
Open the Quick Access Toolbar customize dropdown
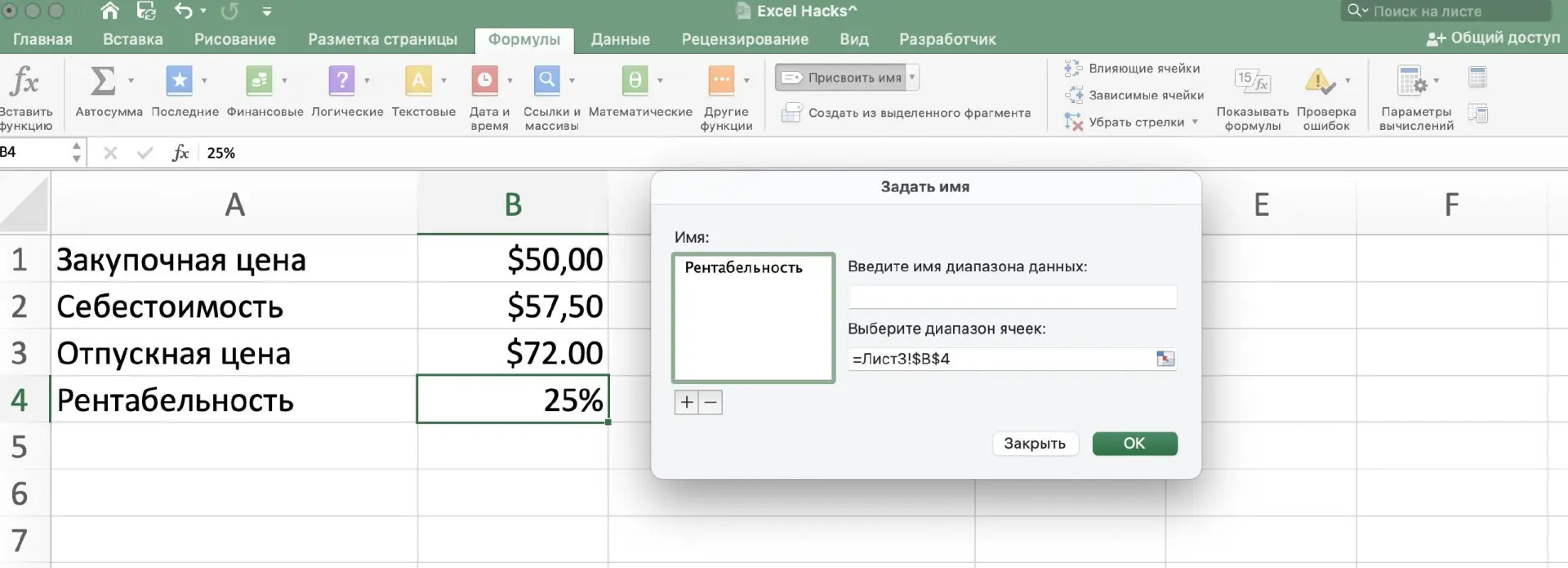click(x=267, y=11)
